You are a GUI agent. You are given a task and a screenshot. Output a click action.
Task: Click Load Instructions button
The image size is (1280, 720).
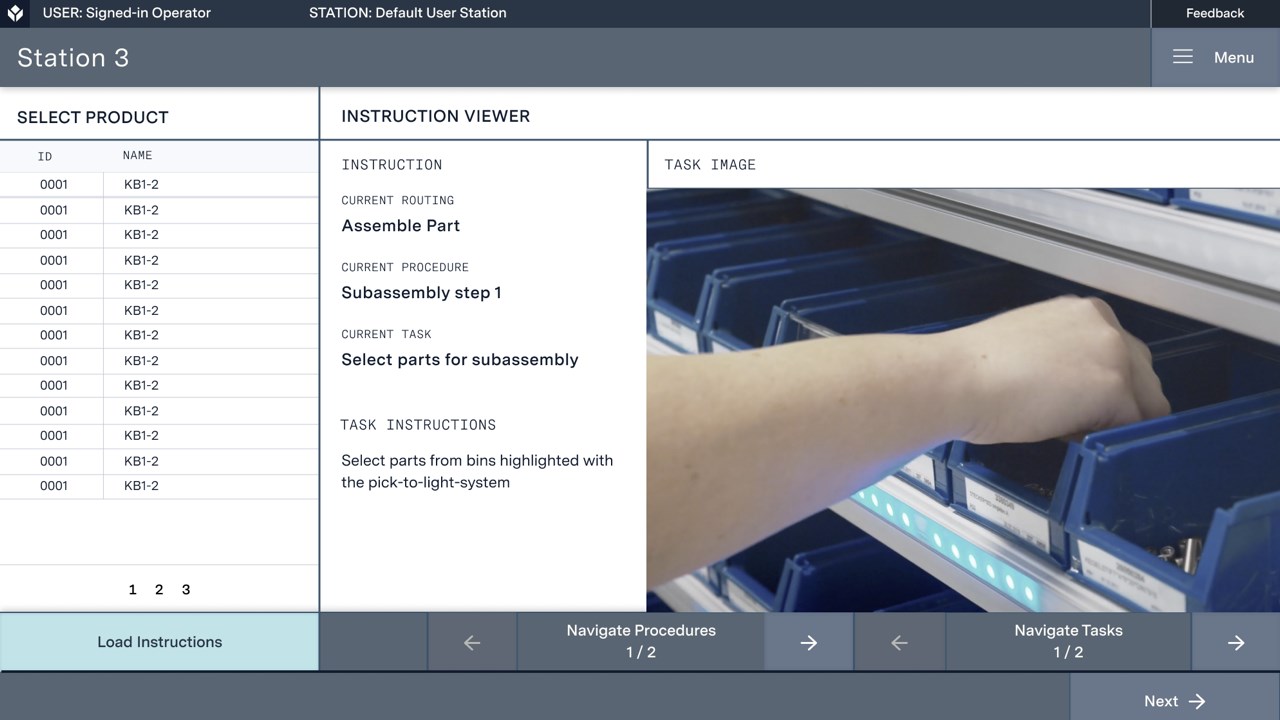tap(159, 642)
